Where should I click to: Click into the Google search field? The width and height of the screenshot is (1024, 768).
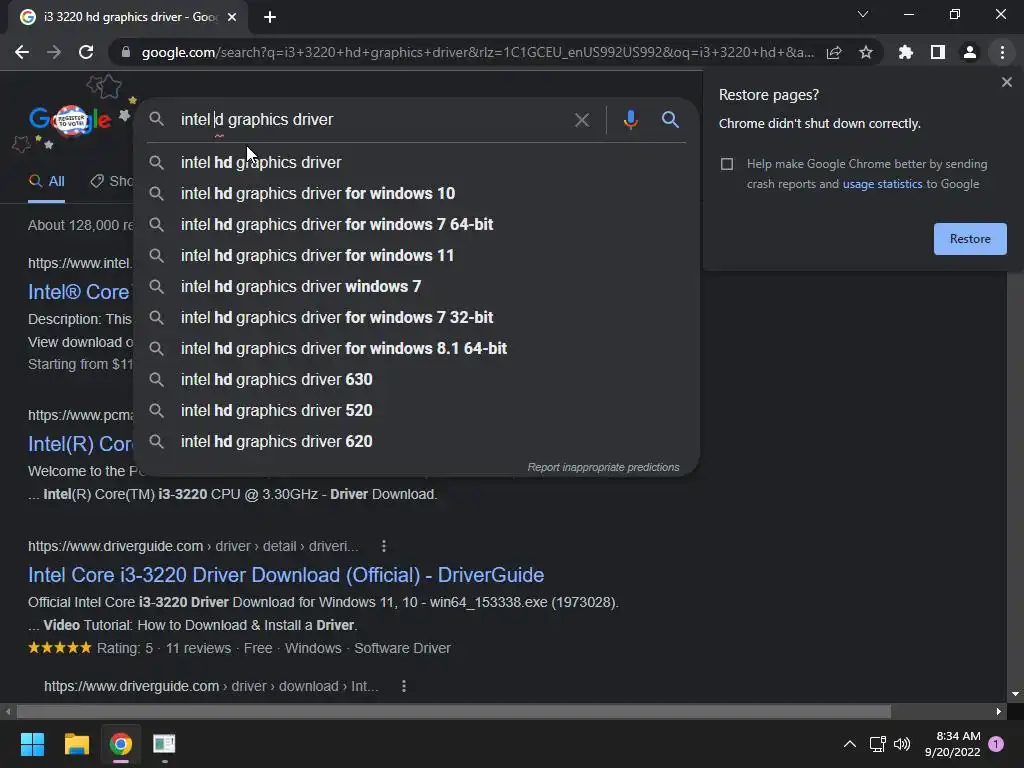point(372,120)
